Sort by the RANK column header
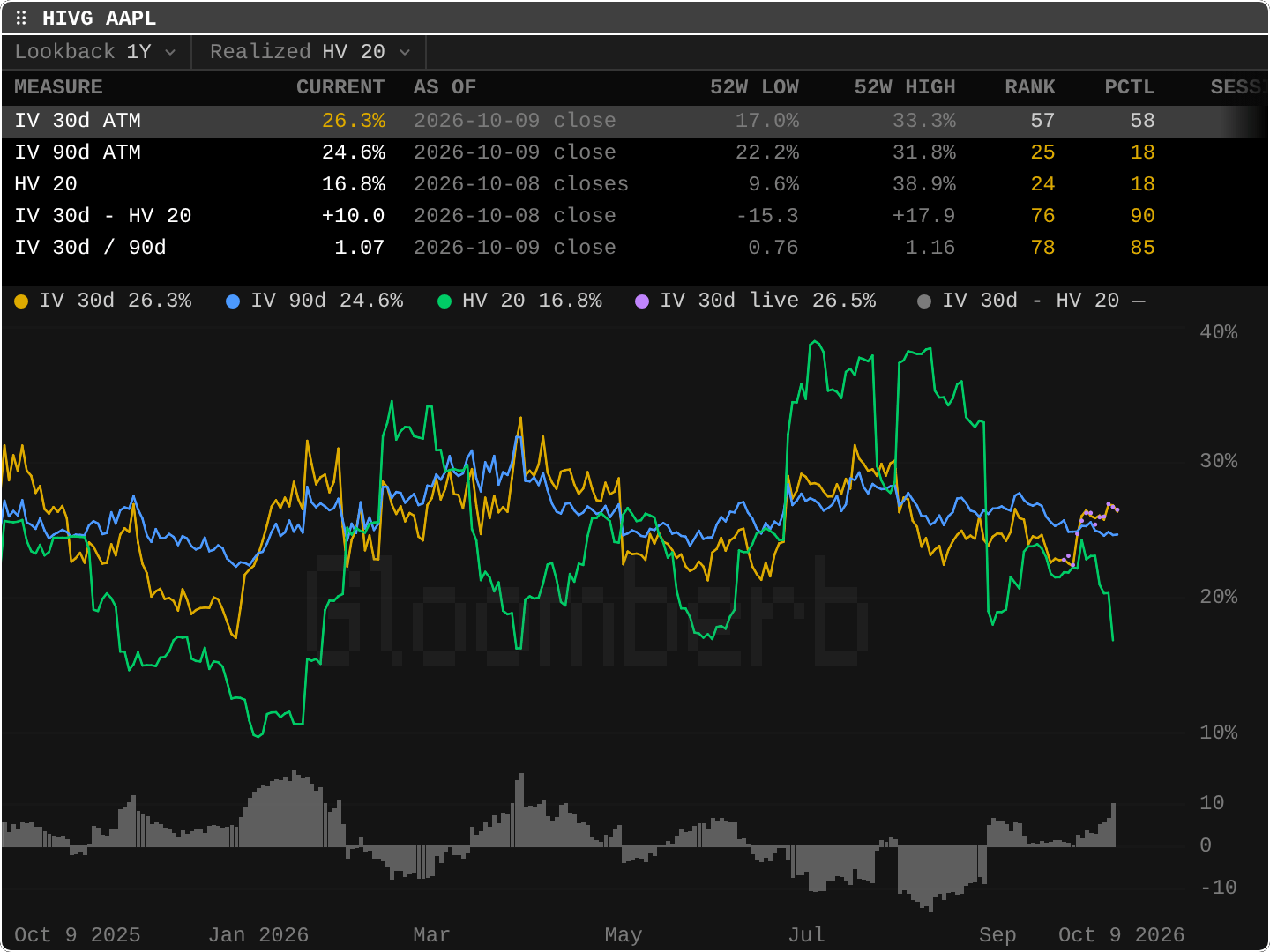 1030,87
